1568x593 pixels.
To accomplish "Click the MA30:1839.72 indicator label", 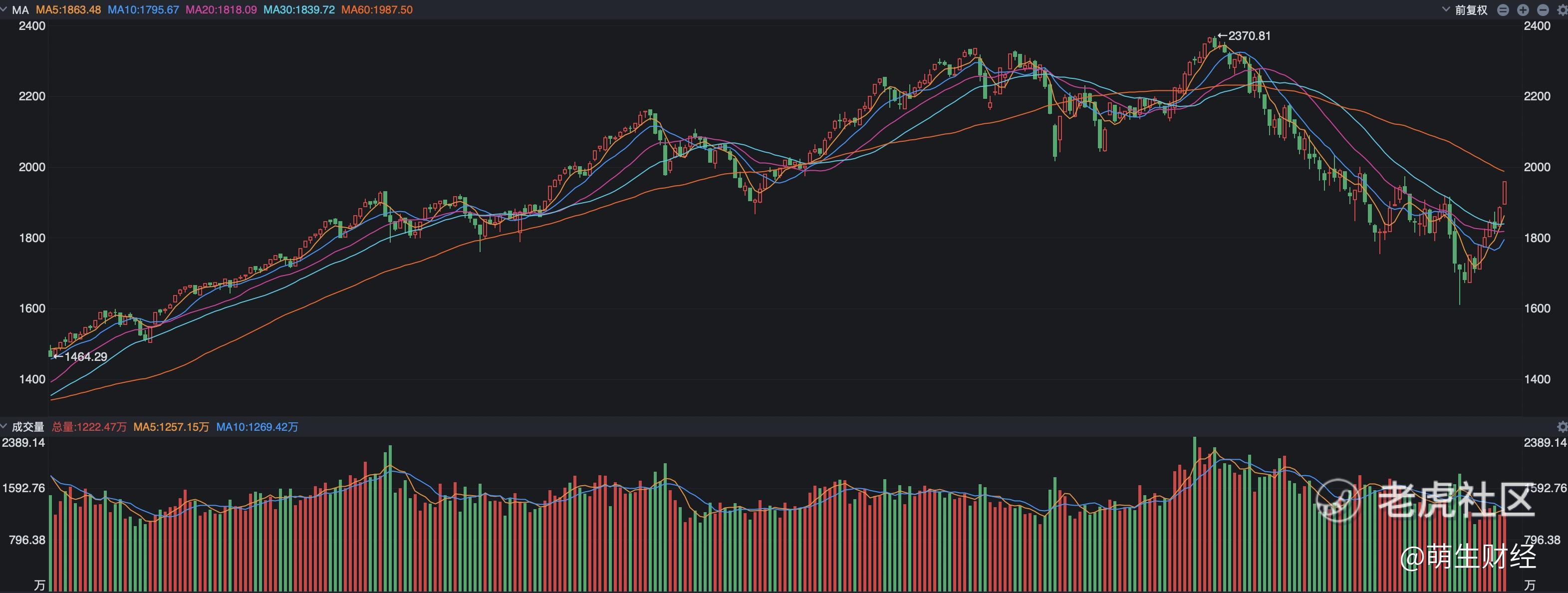I will (x=299, y=10).
